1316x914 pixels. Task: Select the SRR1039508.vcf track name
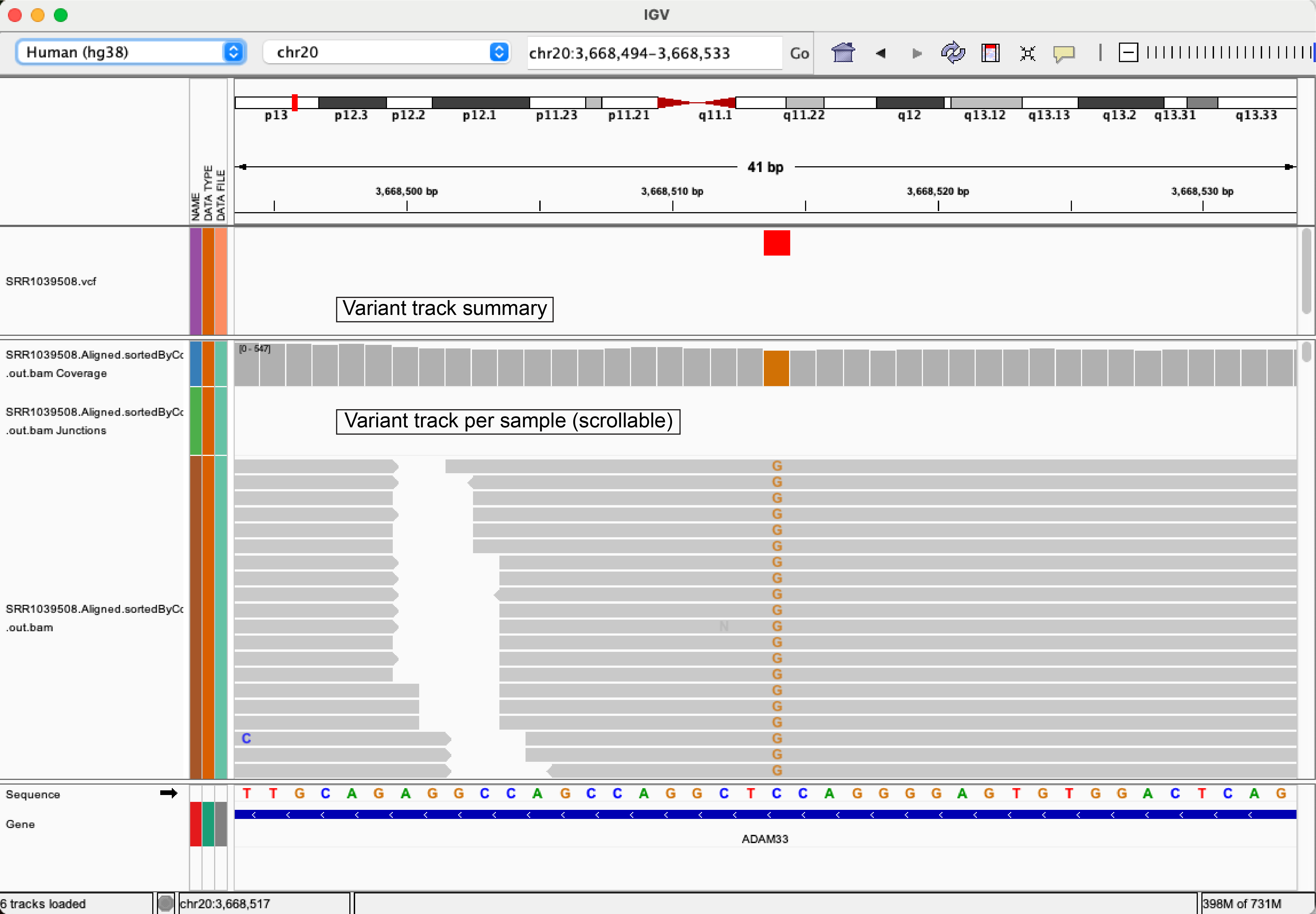(51, 281)
